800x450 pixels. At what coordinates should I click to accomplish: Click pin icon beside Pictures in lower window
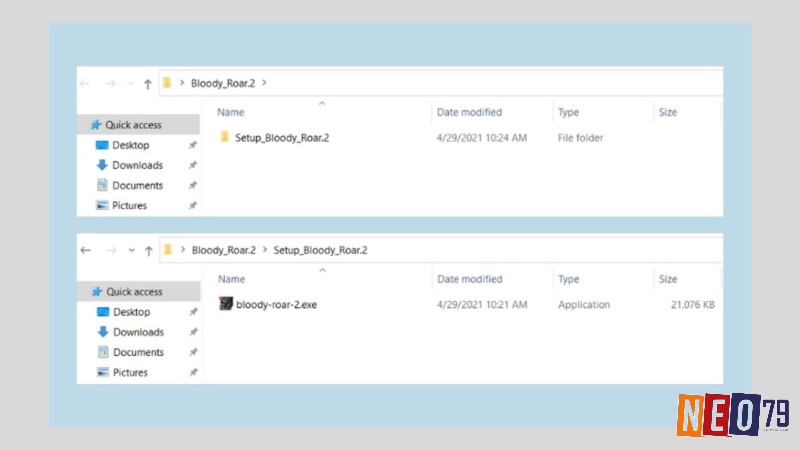tap(193, 372)
